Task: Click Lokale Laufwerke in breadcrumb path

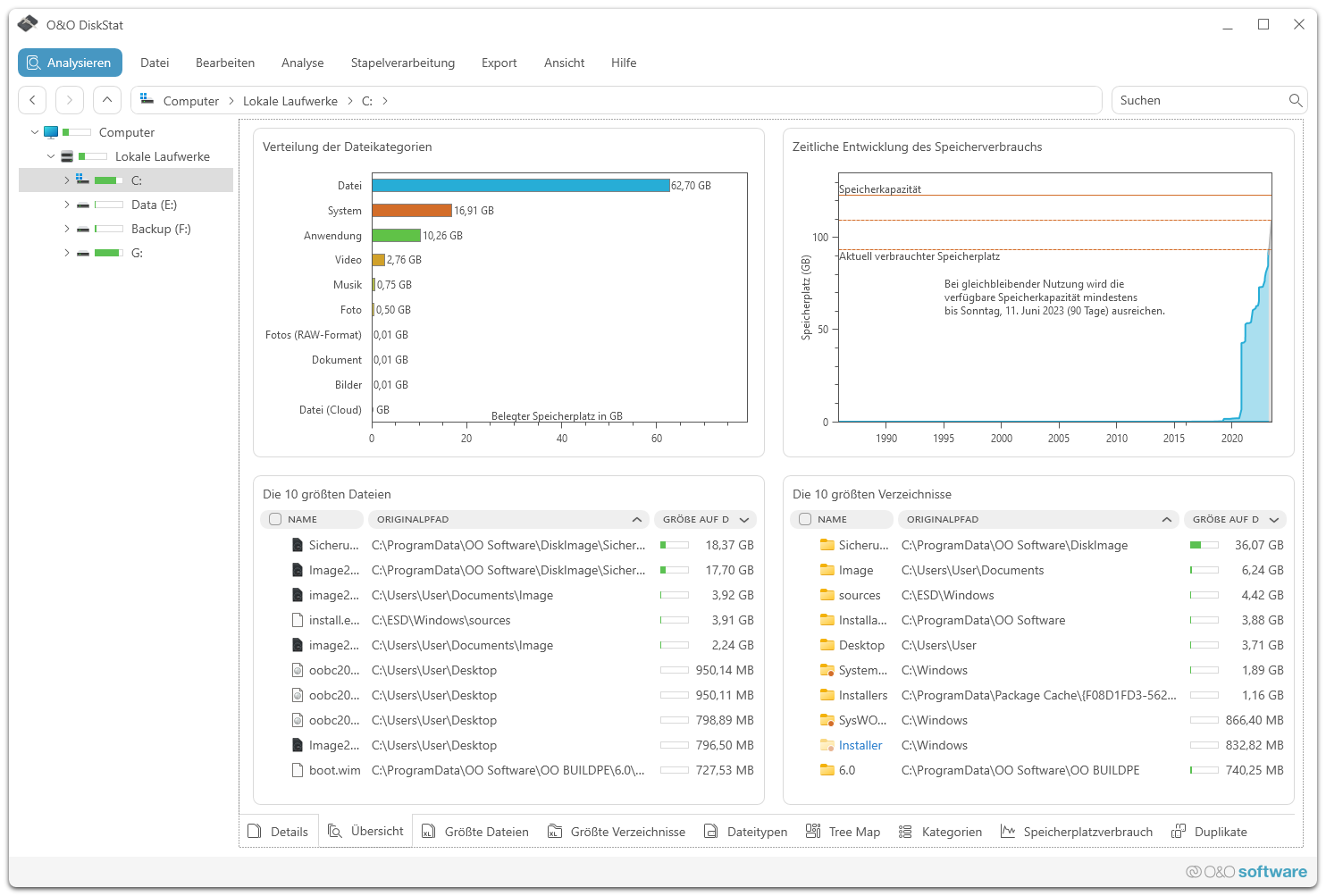Action: 290,101
